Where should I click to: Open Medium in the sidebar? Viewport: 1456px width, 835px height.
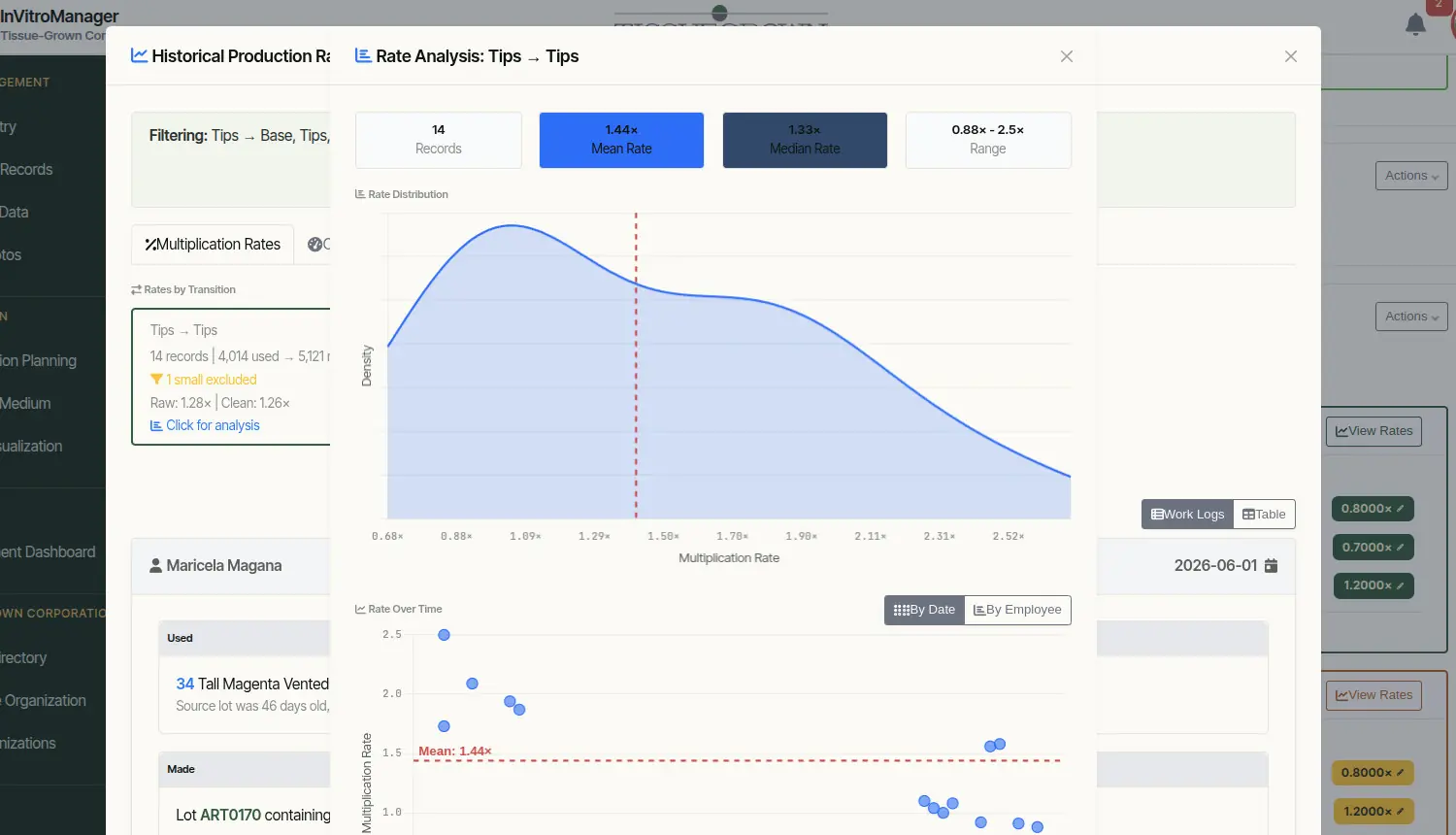pyautogui.click(x=25, y=403)
